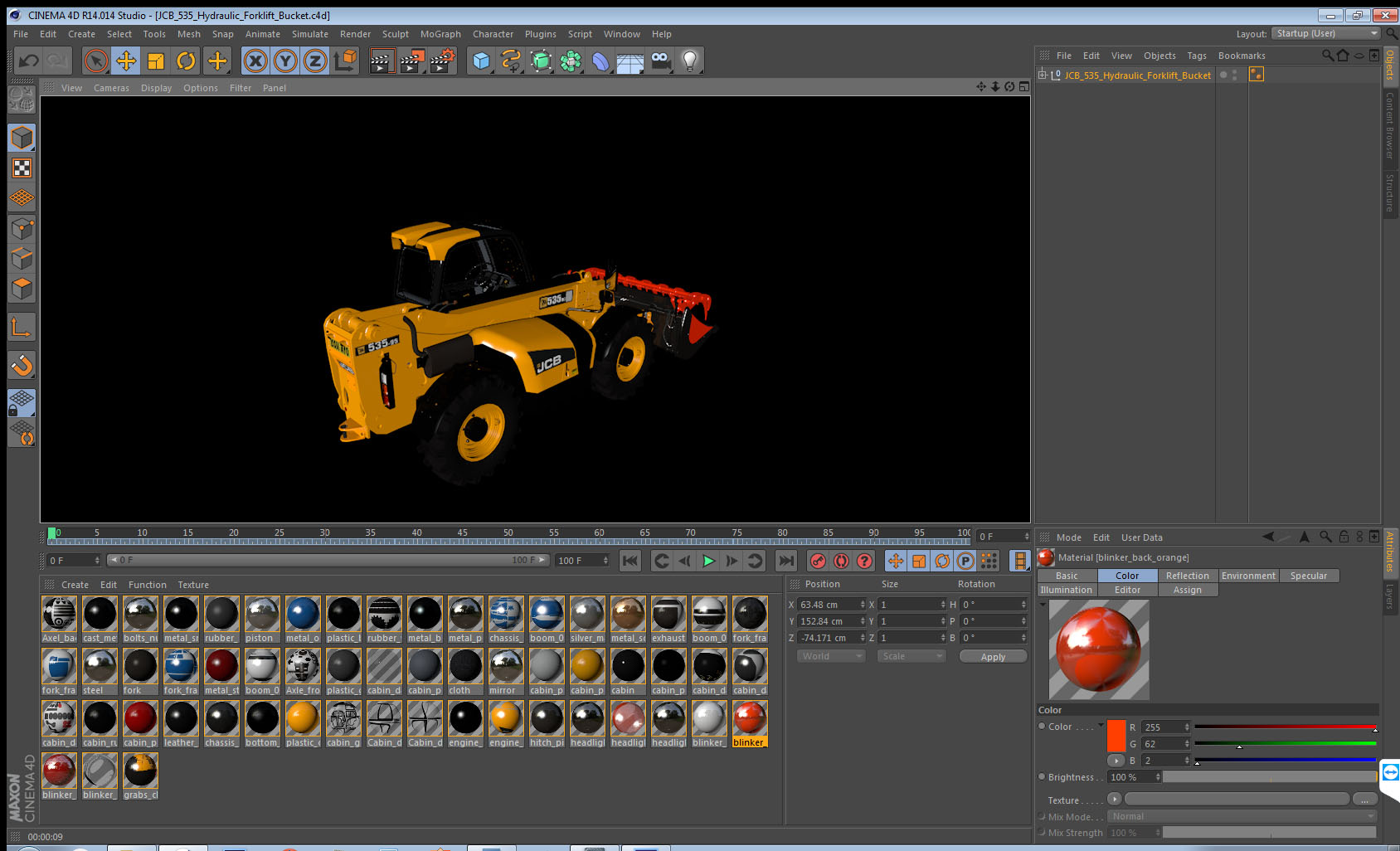1400x851 pixels.
Task: Activate the Rotate tool in top toolbar
Action: point(186,61)
